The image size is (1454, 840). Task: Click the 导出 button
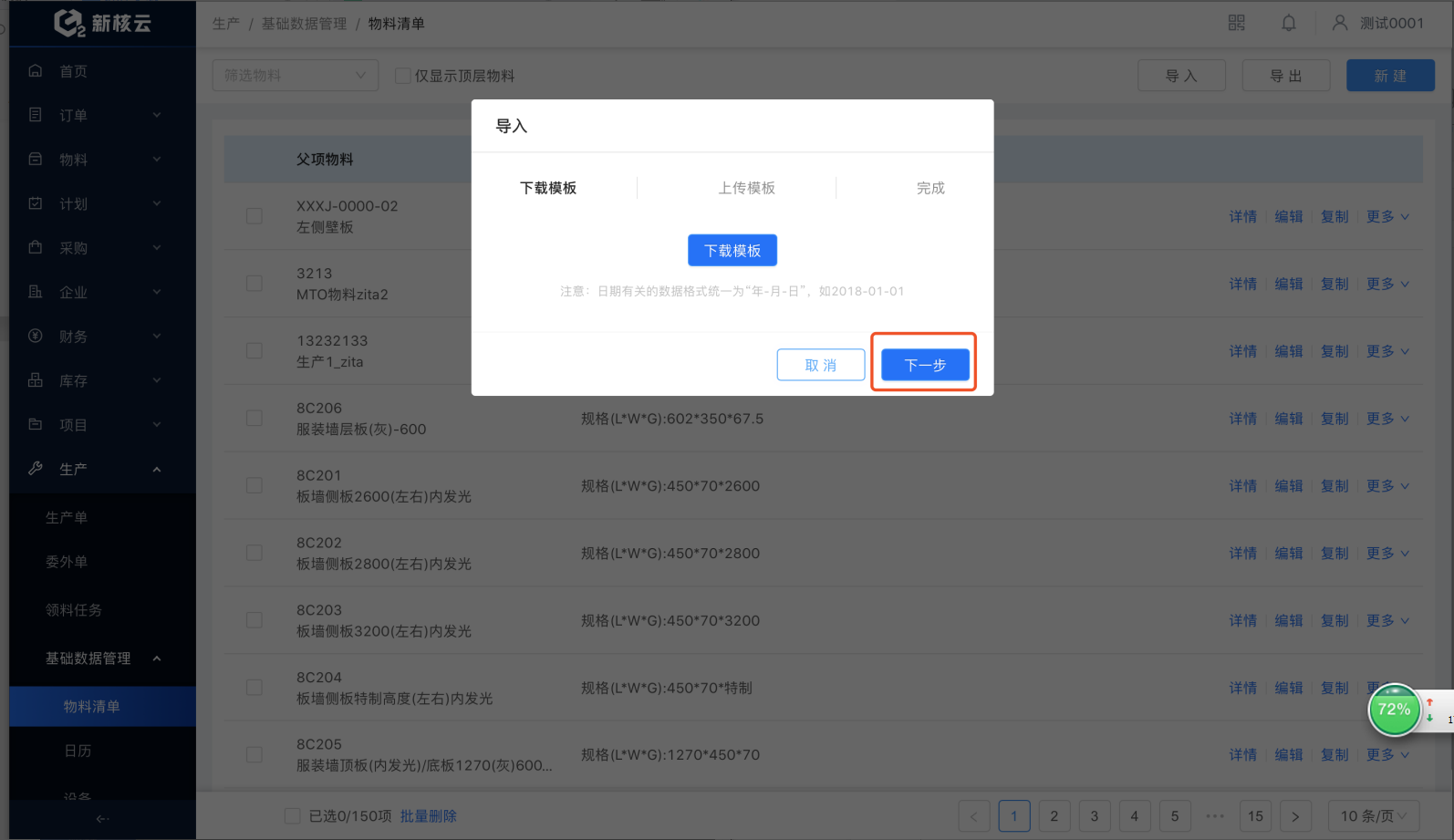coord(1286,76)
